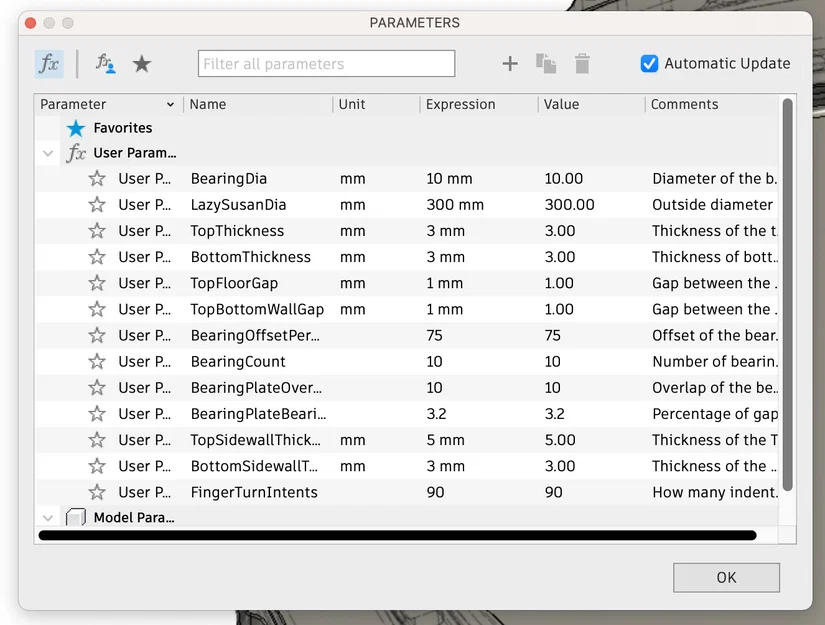The image size is (825, 625).
Task: Click the Outside diameter comment cell
Action: 712,205
